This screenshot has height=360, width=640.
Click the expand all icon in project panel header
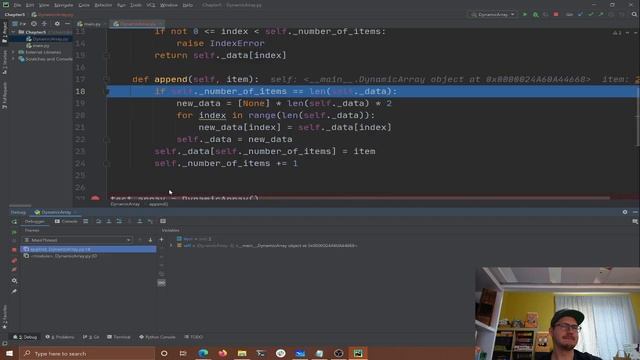click(44, 24)
